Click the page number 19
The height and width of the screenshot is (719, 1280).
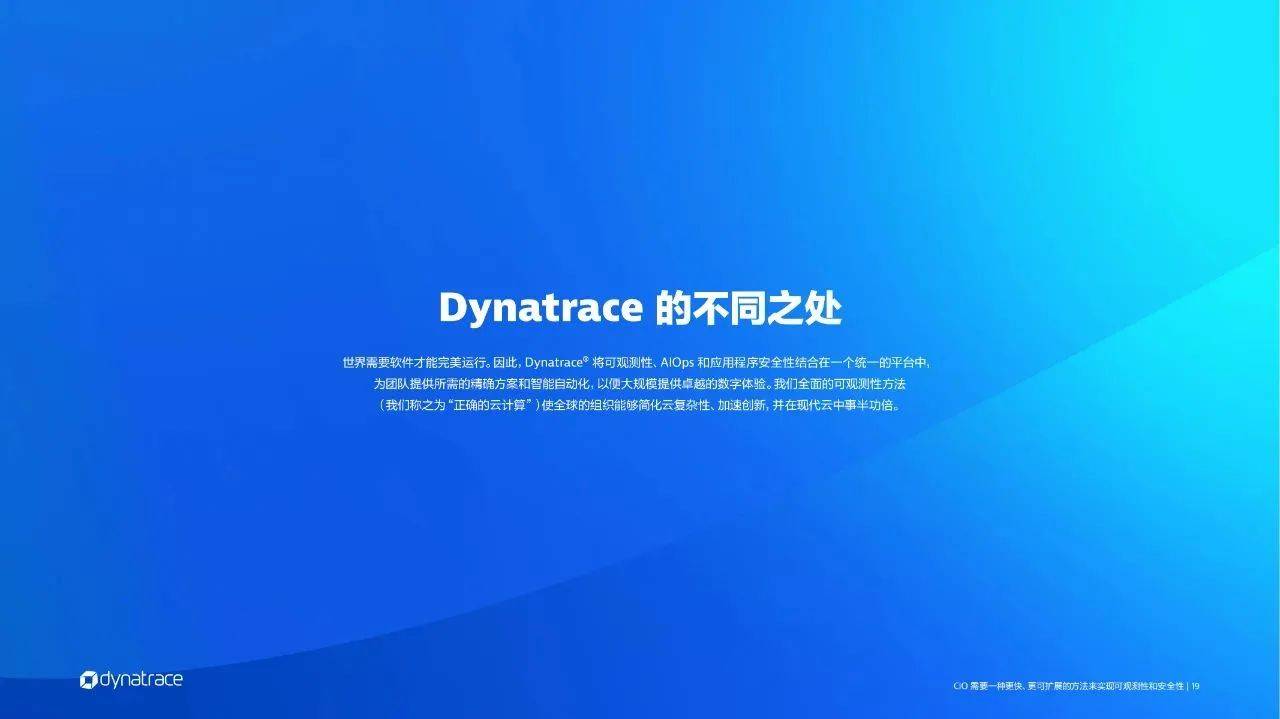point(1195,686)
